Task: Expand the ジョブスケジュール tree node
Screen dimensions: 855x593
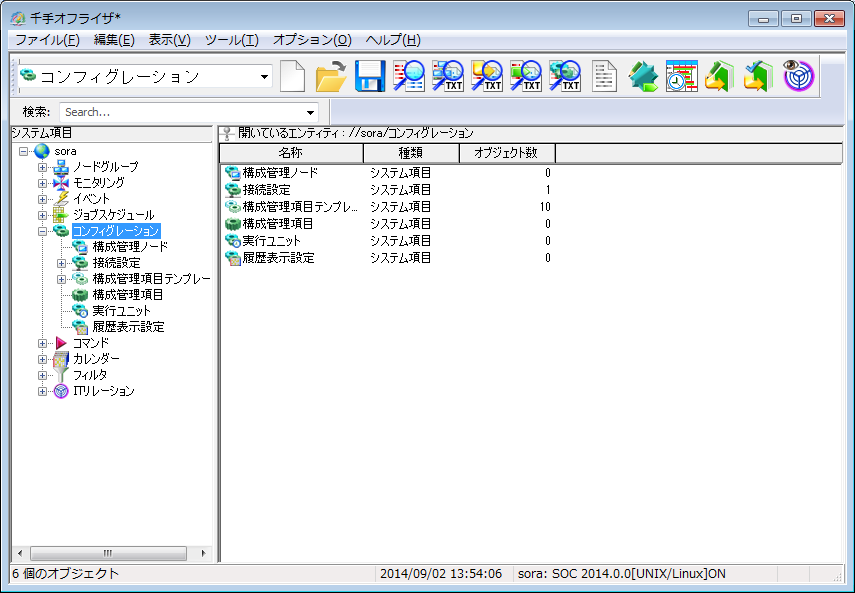Action: (42, 215)
